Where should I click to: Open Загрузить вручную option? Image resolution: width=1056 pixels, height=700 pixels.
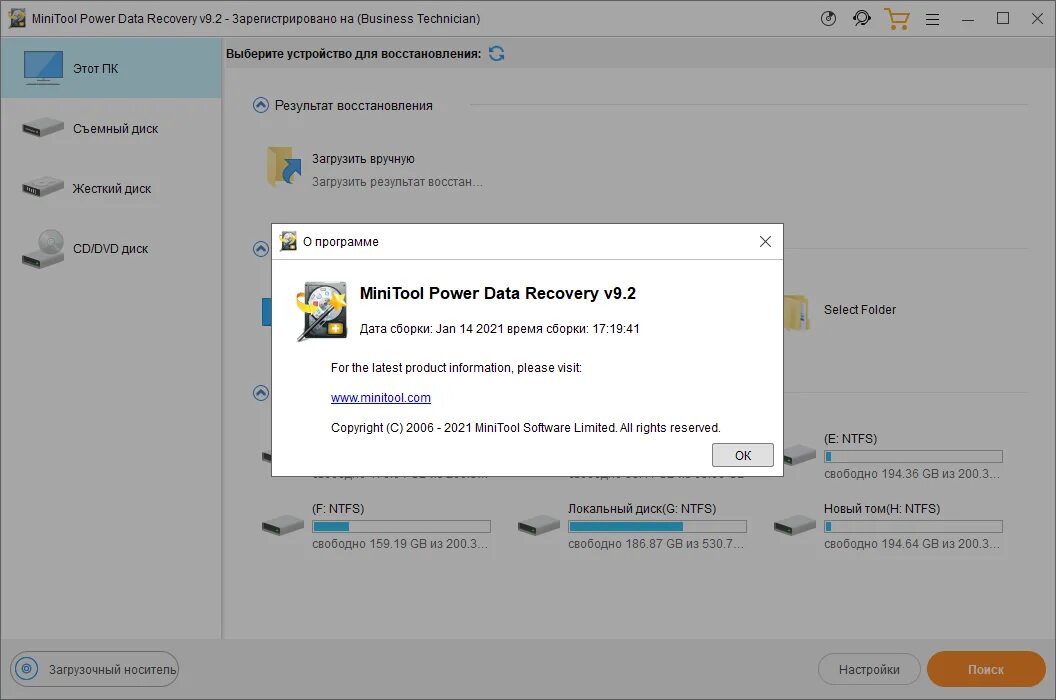[363, 158]
